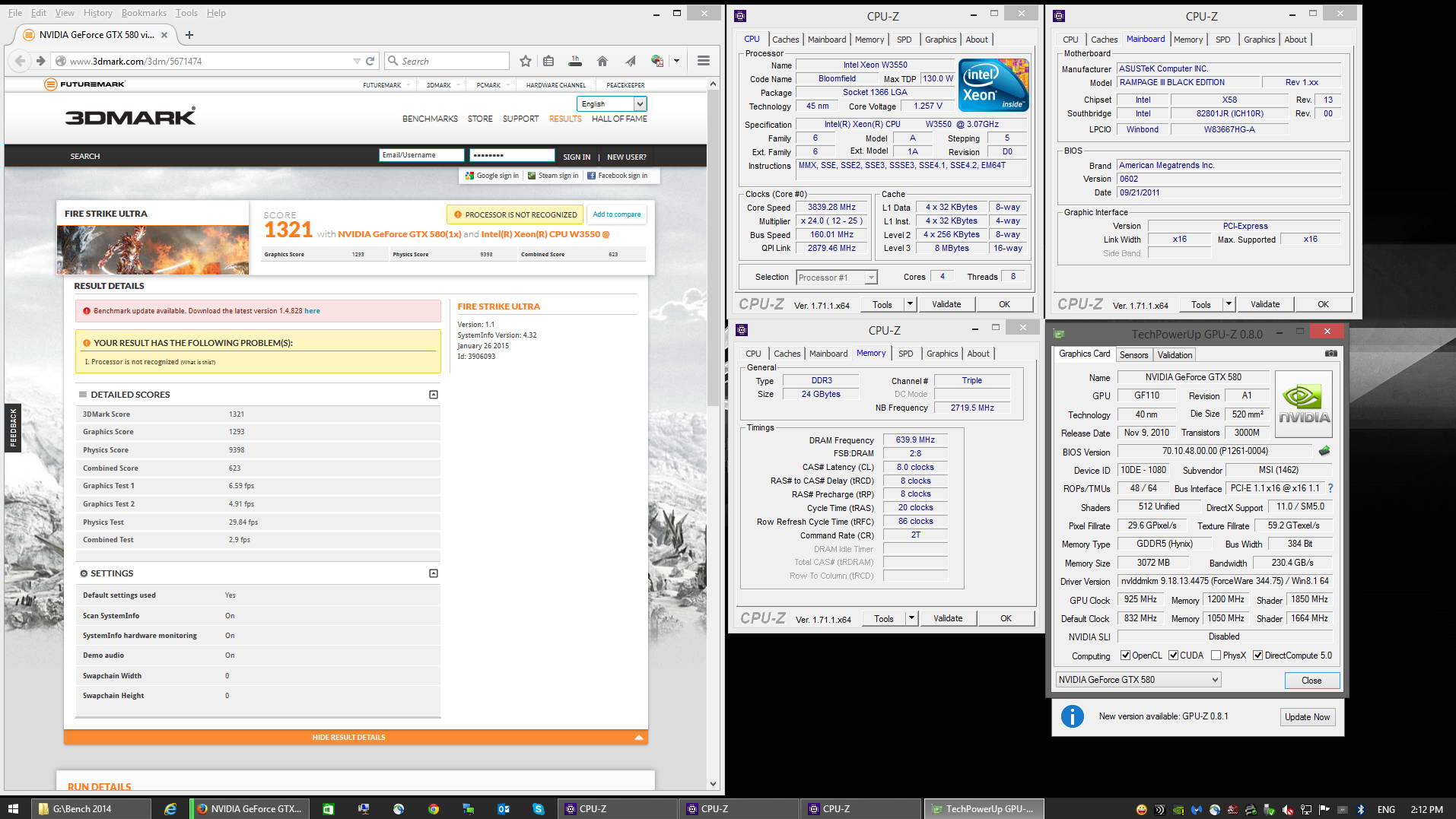Viewport: 1456px width, 819px height.
Task: Open the SPD tab in the Memory CPU-Z window
Action: point(905,354)
